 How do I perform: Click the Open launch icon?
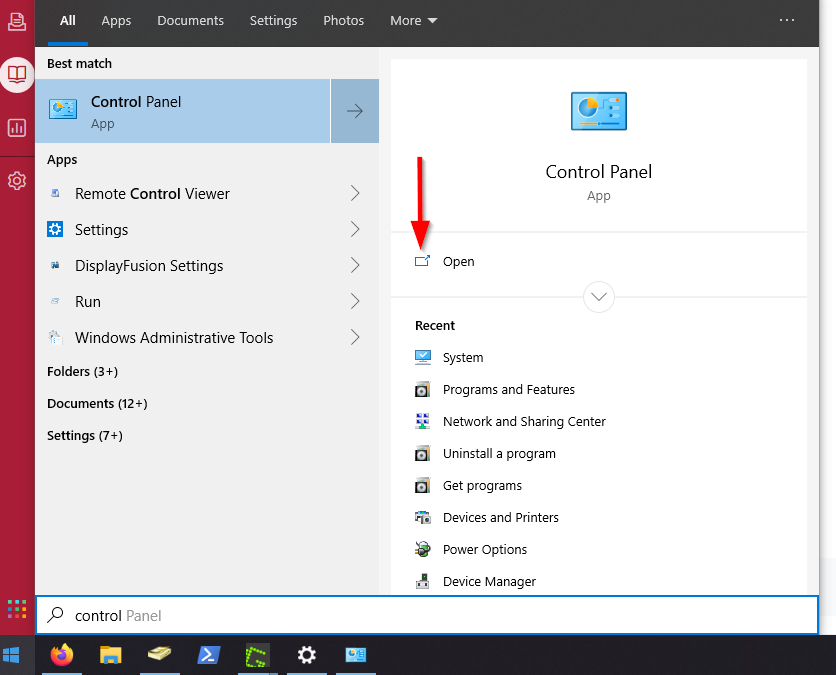422,261
